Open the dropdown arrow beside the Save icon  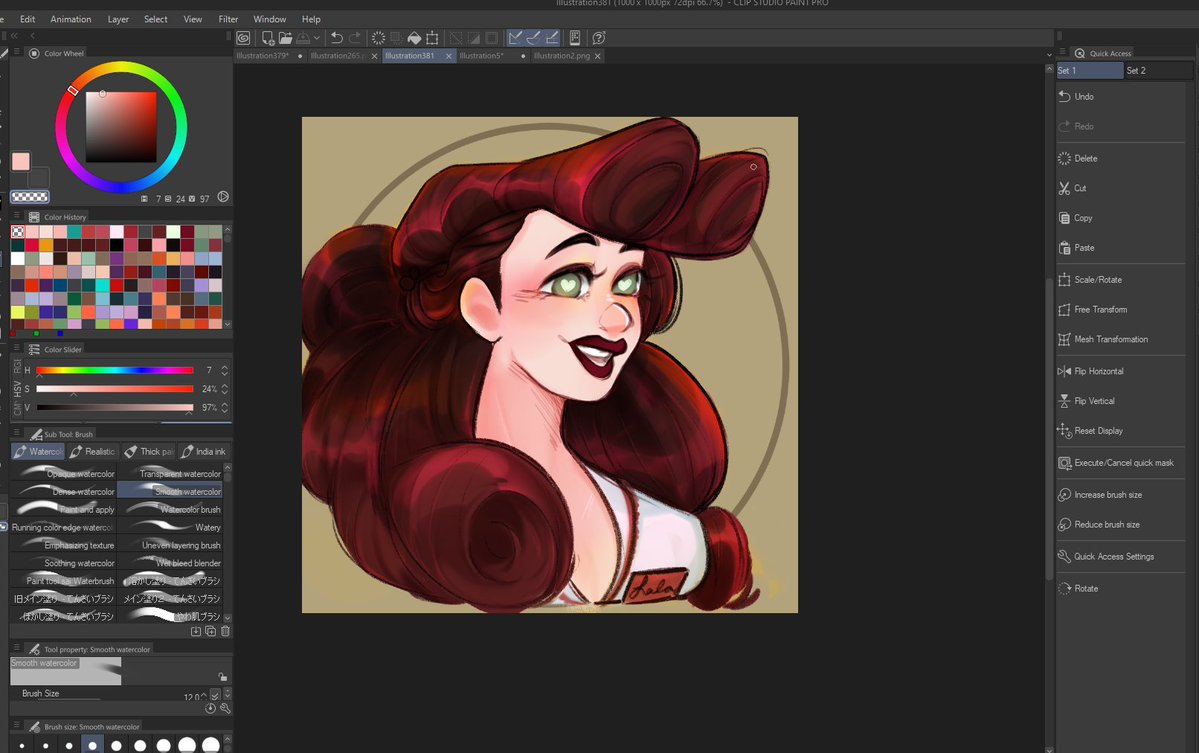[317, 37]
